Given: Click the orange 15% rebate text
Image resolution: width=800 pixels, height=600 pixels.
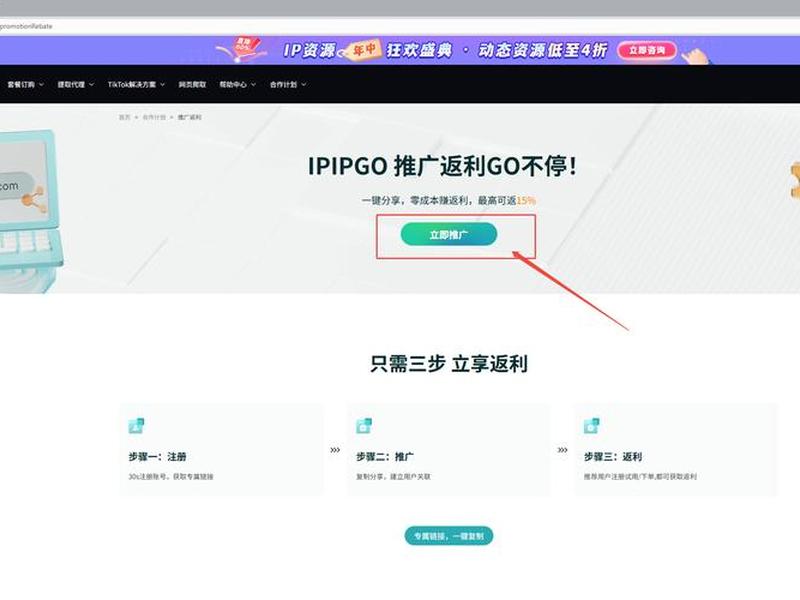Looking at the screenshot, I should [526, 201].
